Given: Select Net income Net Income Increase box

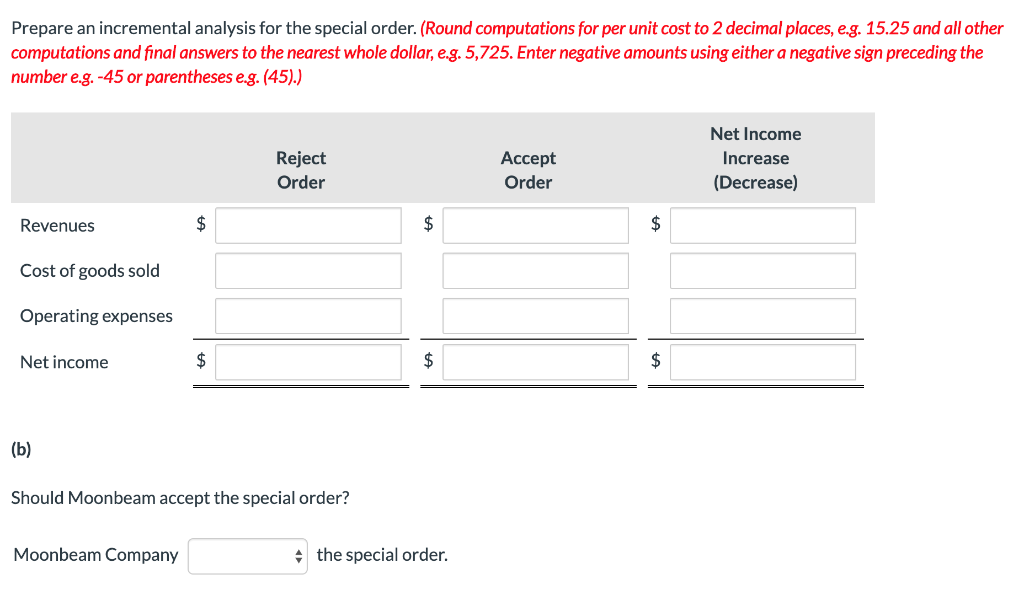Looking at the screenshot, I should pos(762,362).
